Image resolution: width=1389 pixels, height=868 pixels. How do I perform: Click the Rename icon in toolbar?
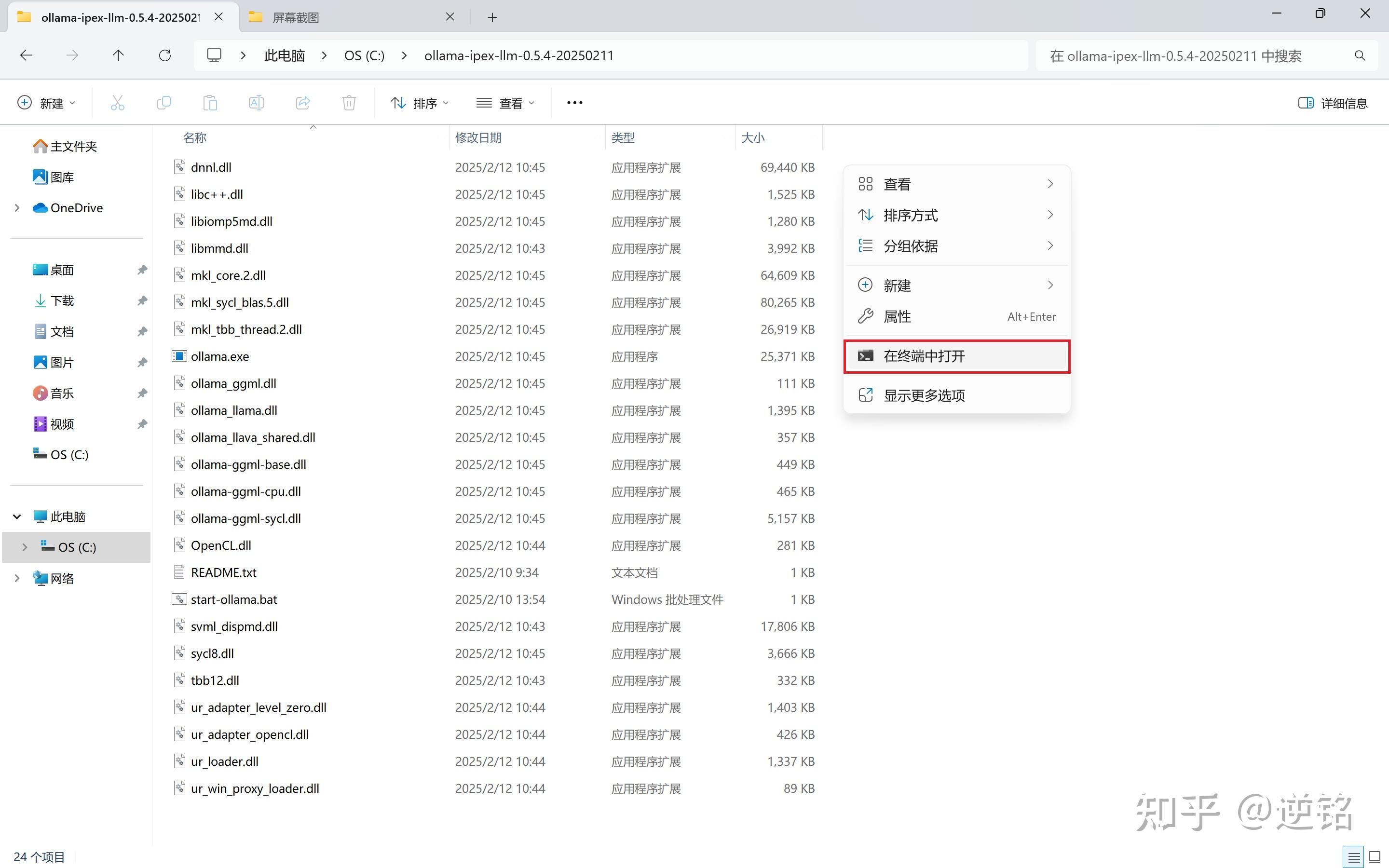click(x=256, y=103)
